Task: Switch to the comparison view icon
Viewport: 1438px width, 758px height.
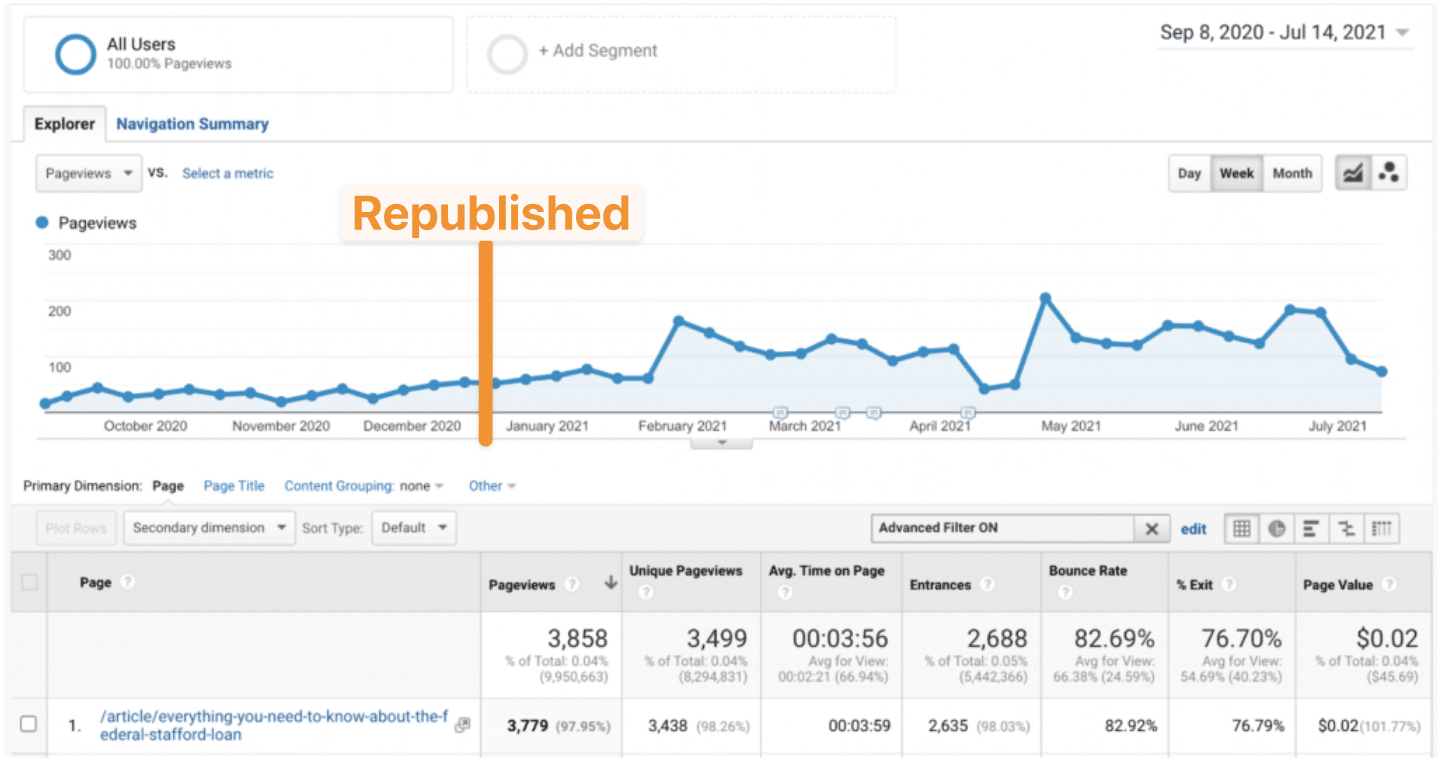Action: pos(1346,529)
